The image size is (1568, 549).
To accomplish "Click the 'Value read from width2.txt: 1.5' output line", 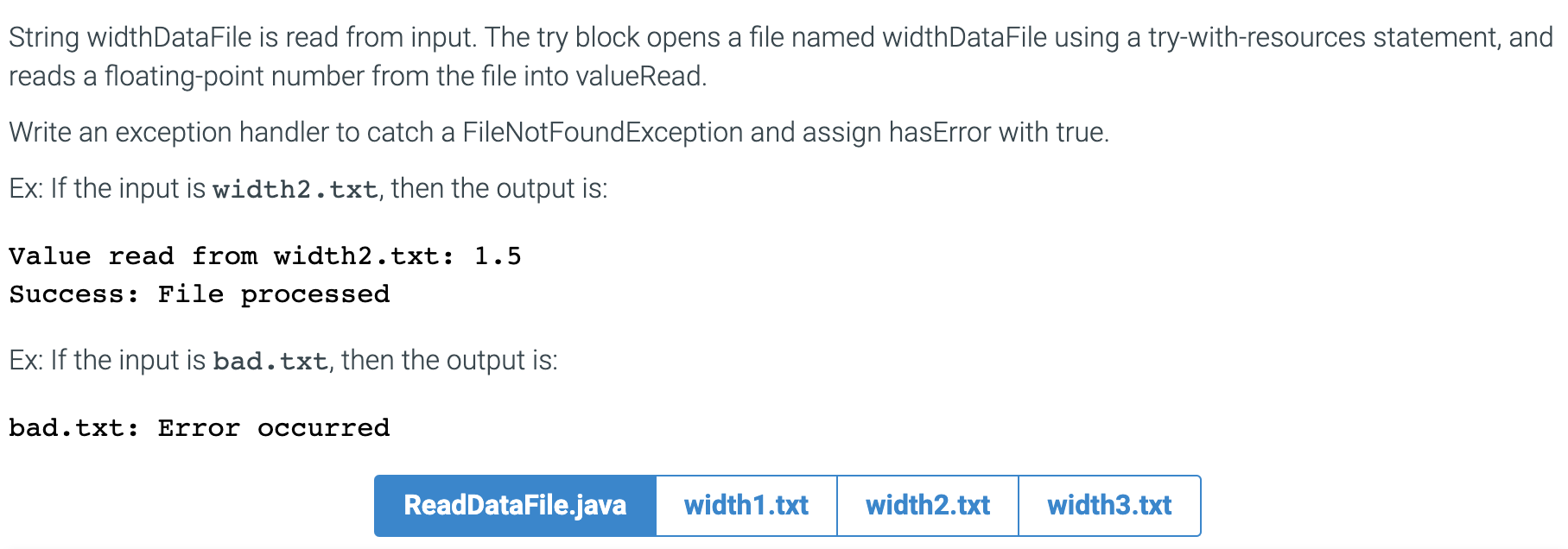I will click(265, 256).
